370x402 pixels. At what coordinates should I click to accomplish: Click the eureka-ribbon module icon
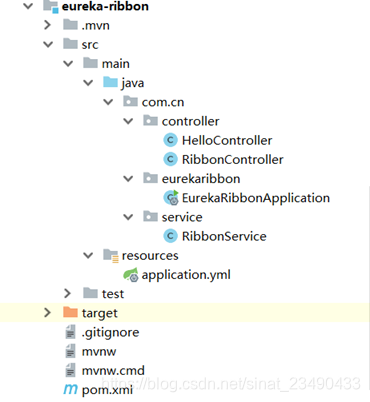pyautogui.click(x=51, y=6)
